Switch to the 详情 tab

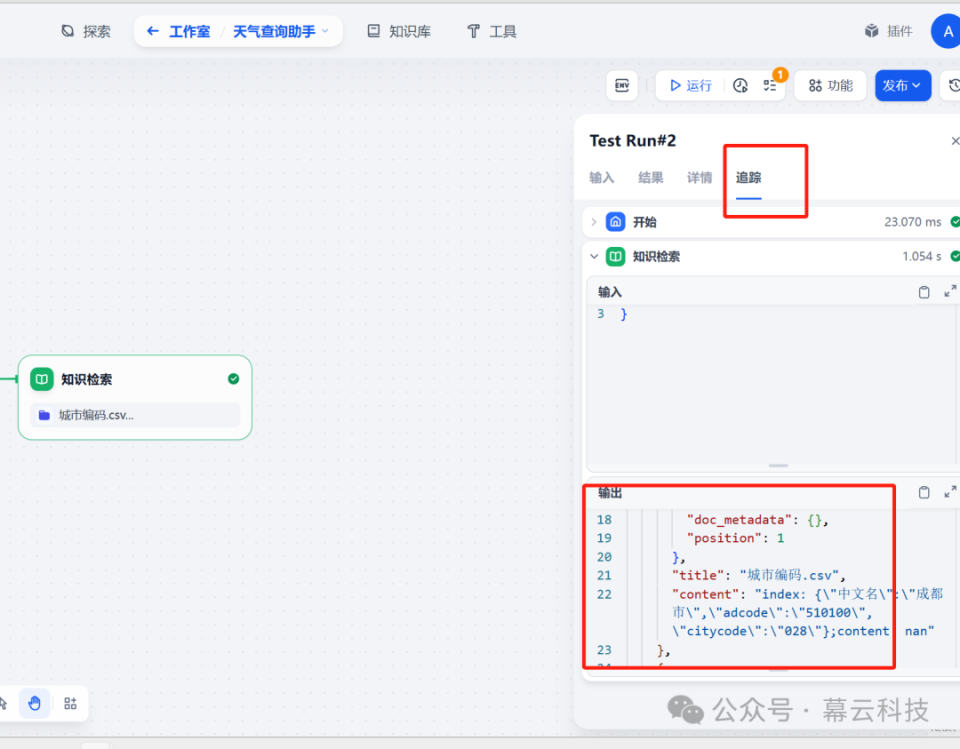click(699, 178)
